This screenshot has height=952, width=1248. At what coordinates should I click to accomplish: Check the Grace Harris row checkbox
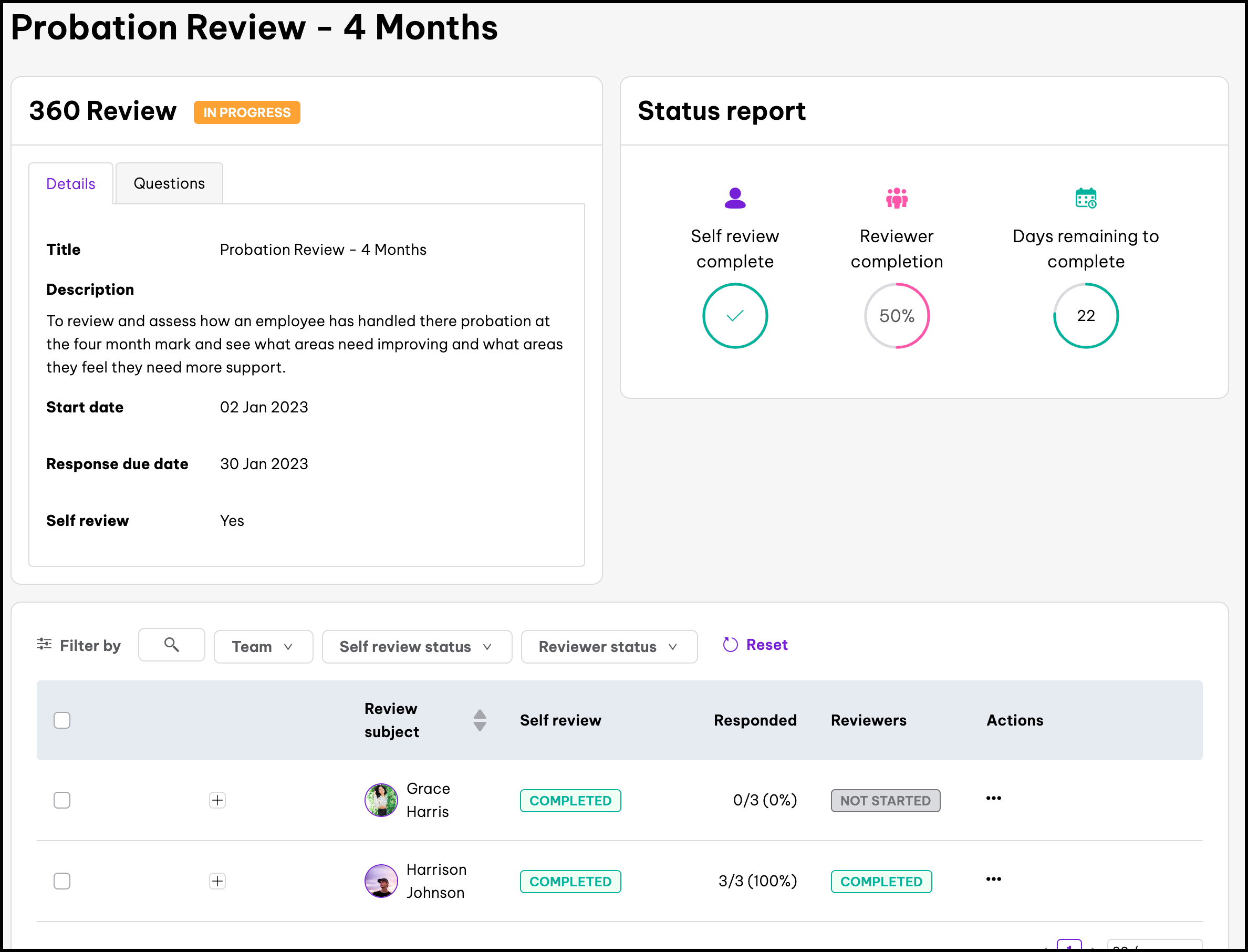click(62, 800)
